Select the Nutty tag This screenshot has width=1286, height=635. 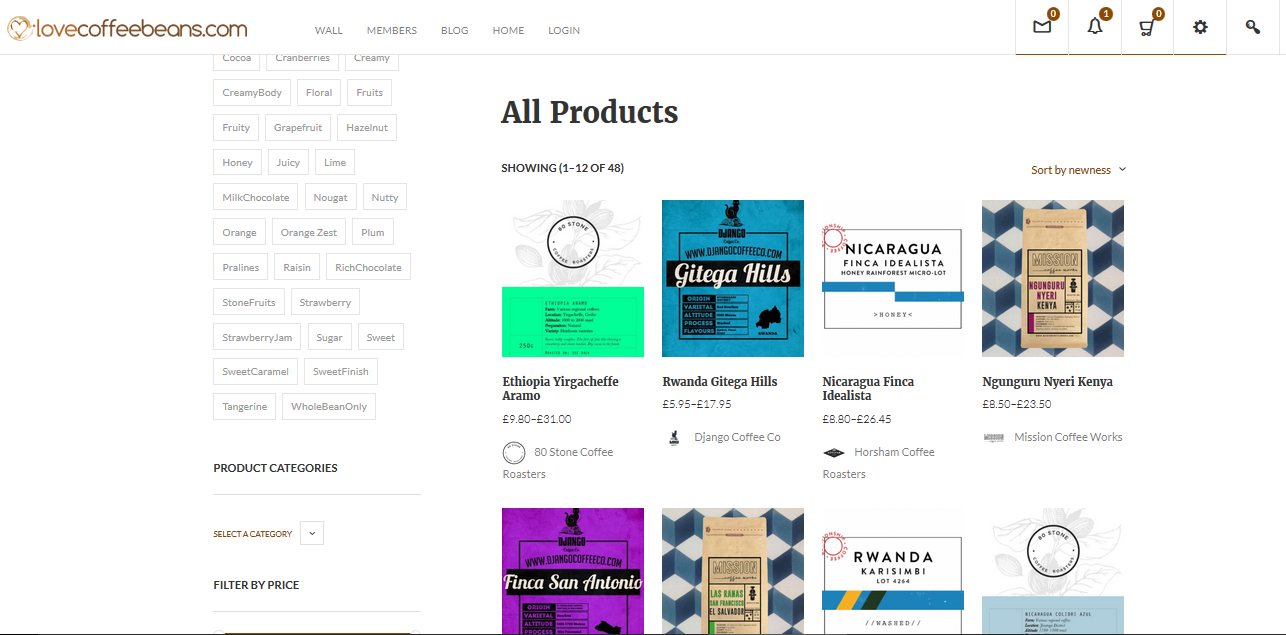385,198
